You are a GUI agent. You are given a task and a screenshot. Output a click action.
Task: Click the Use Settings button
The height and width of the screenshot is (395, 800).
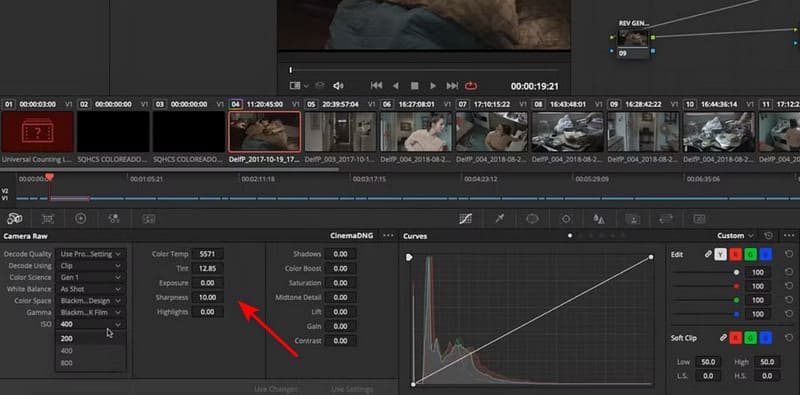[352, 389]
